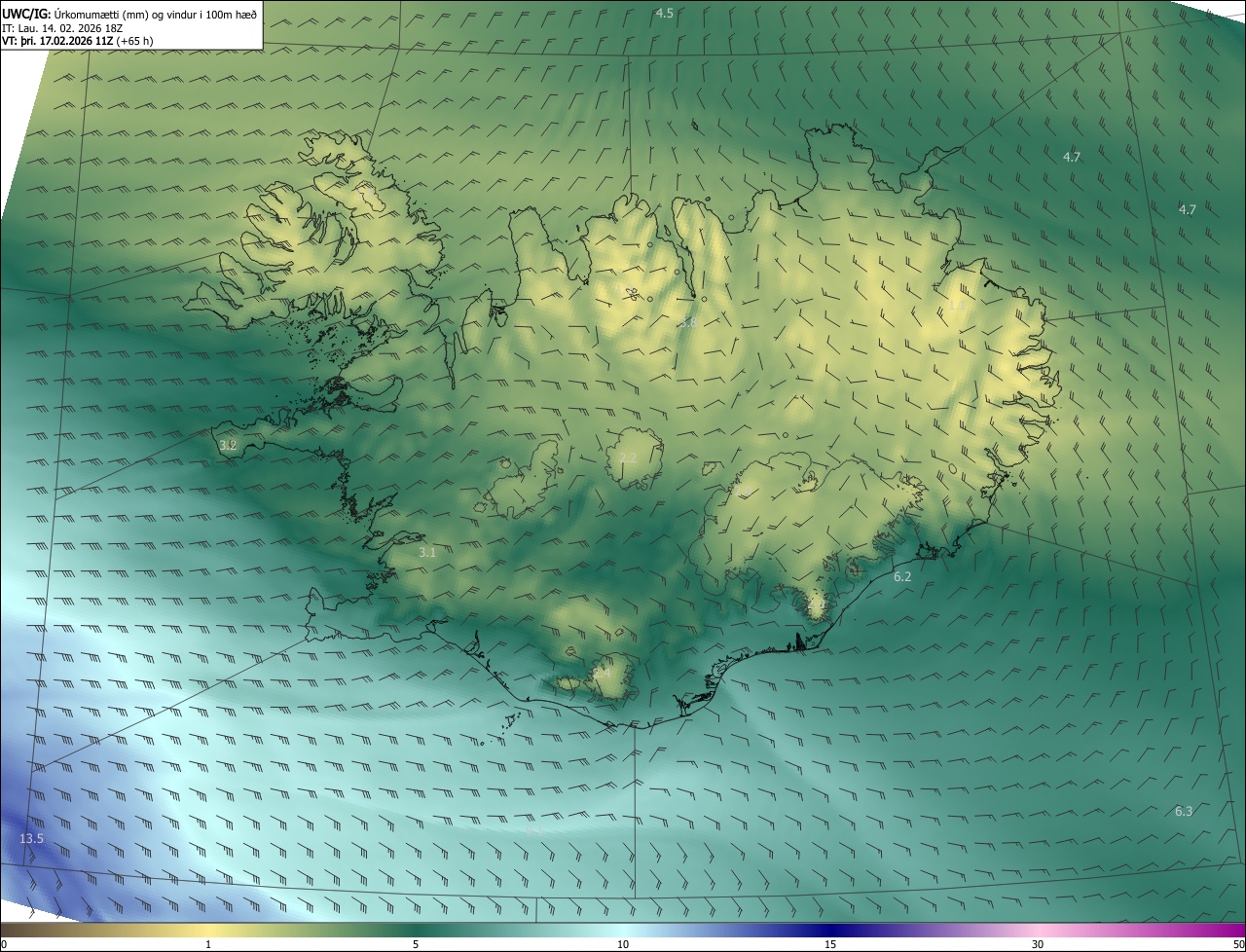This screenshot has height=952, width=1246.
Task: Click the color scale tick label '5'
Action: coord(416,944)
